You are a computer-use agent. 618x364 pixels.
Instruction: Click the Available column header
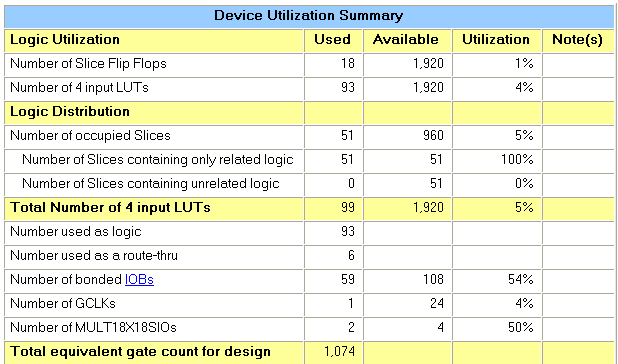pyautogui.click(x=406, y=40)
